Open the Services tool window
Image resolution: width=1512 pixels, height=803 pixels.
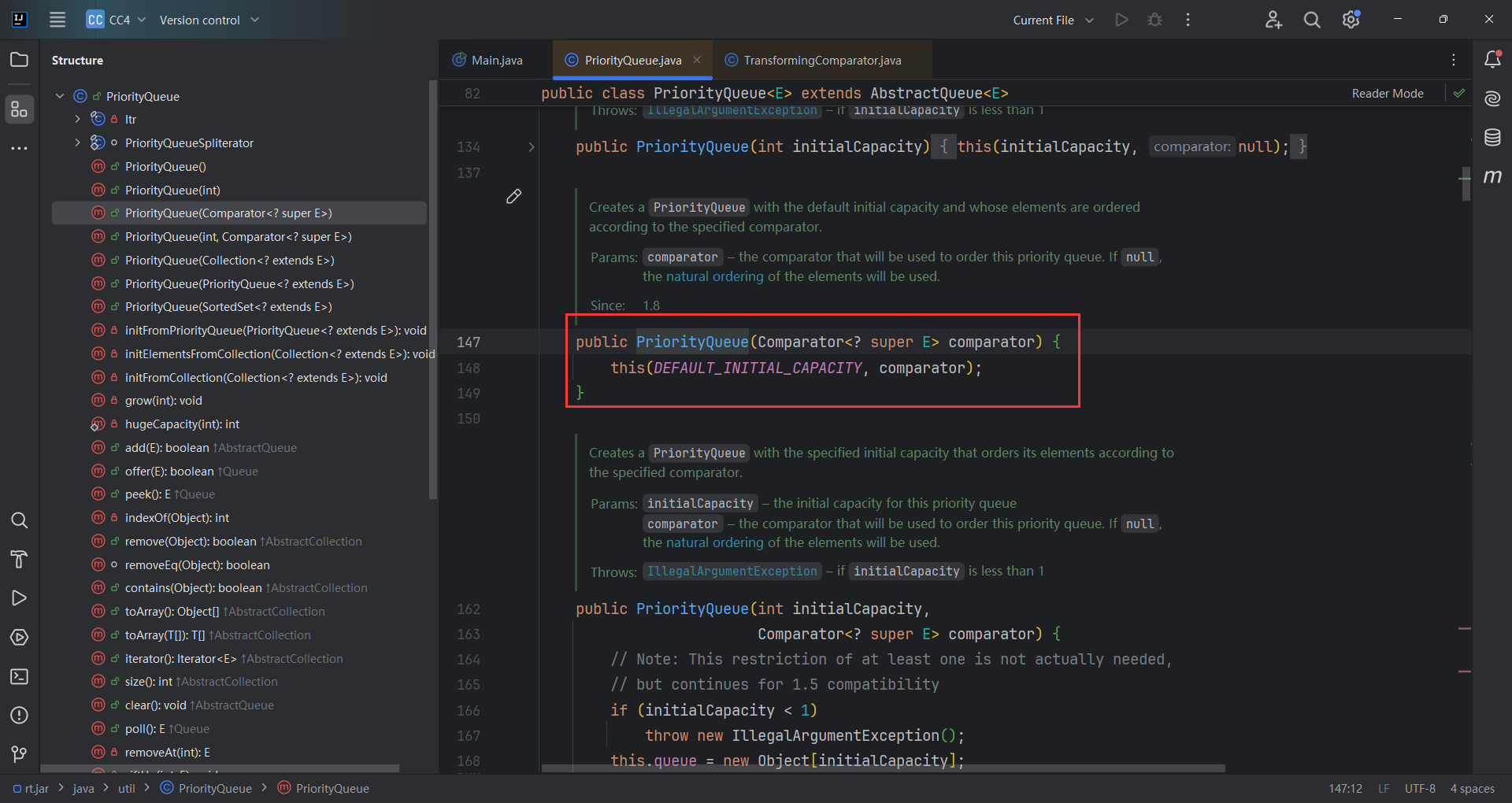click(19, 638)
